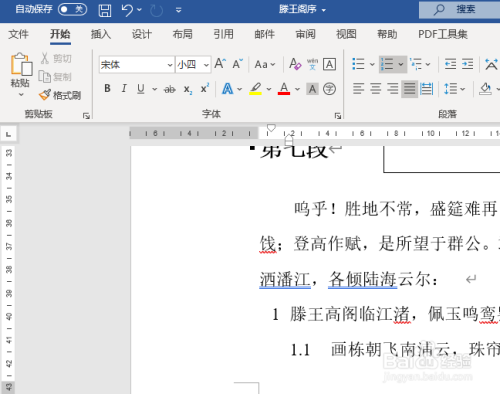Increase font size with the grow icon
Viewport: 500px width, 394px height.
[x=220, y=64]
